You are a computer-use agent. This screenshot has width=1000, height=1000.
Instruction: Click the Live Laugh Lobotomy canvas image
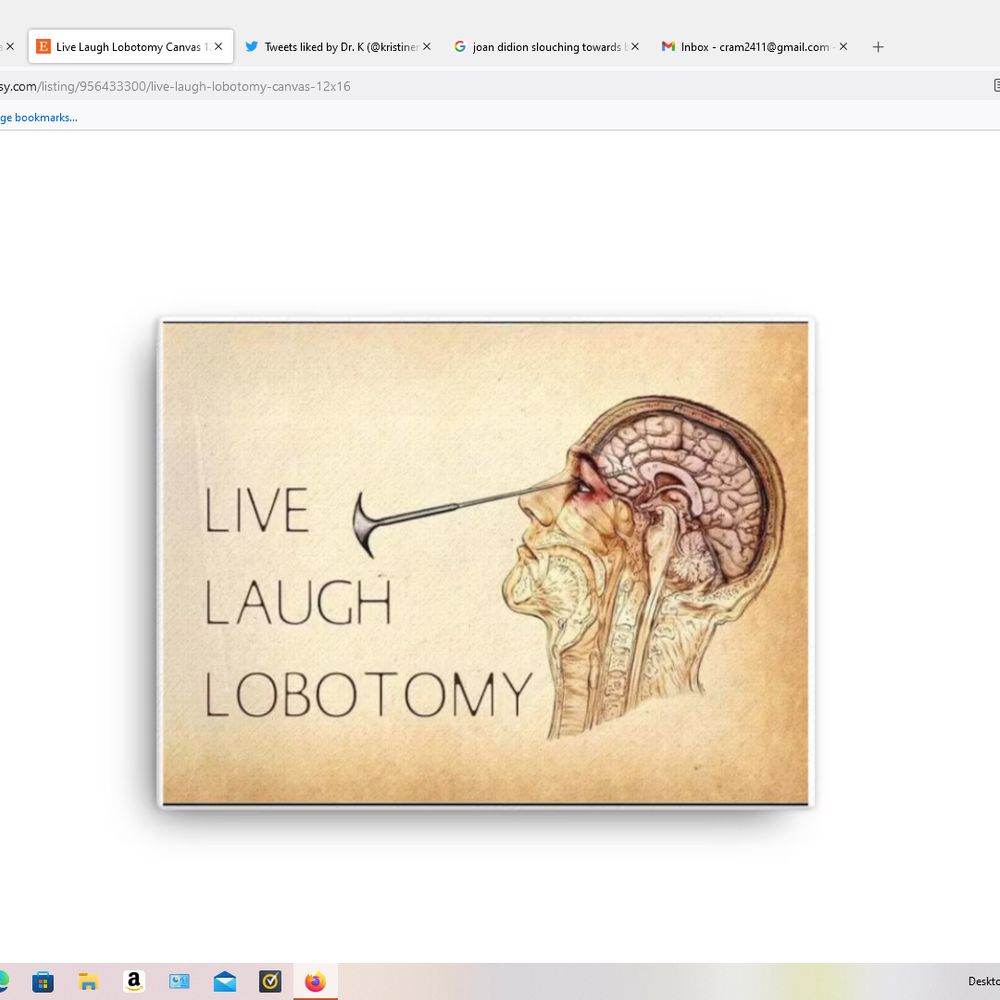click(x=485, y=563)
